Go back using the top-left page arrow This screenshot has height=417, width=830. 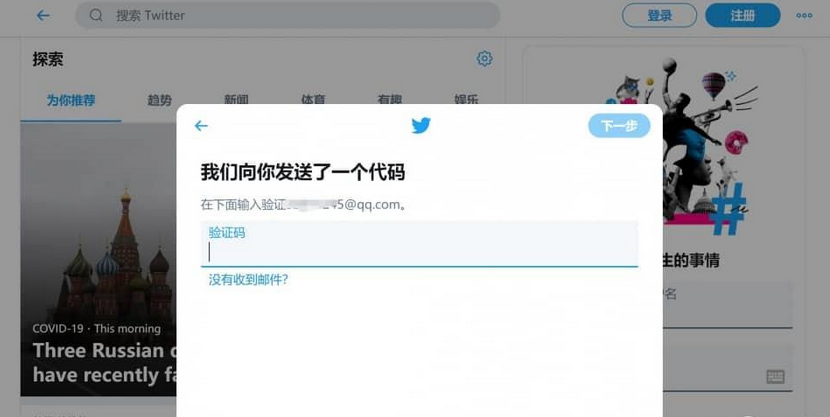(43, 15)
